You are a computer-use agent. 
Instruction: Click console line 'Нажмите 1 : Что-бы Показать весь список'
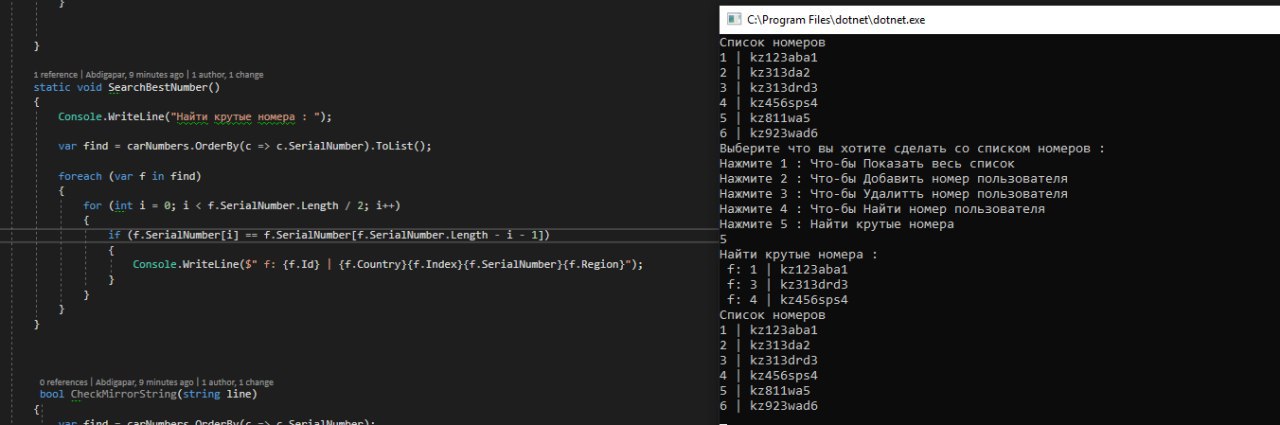point(867,164)
